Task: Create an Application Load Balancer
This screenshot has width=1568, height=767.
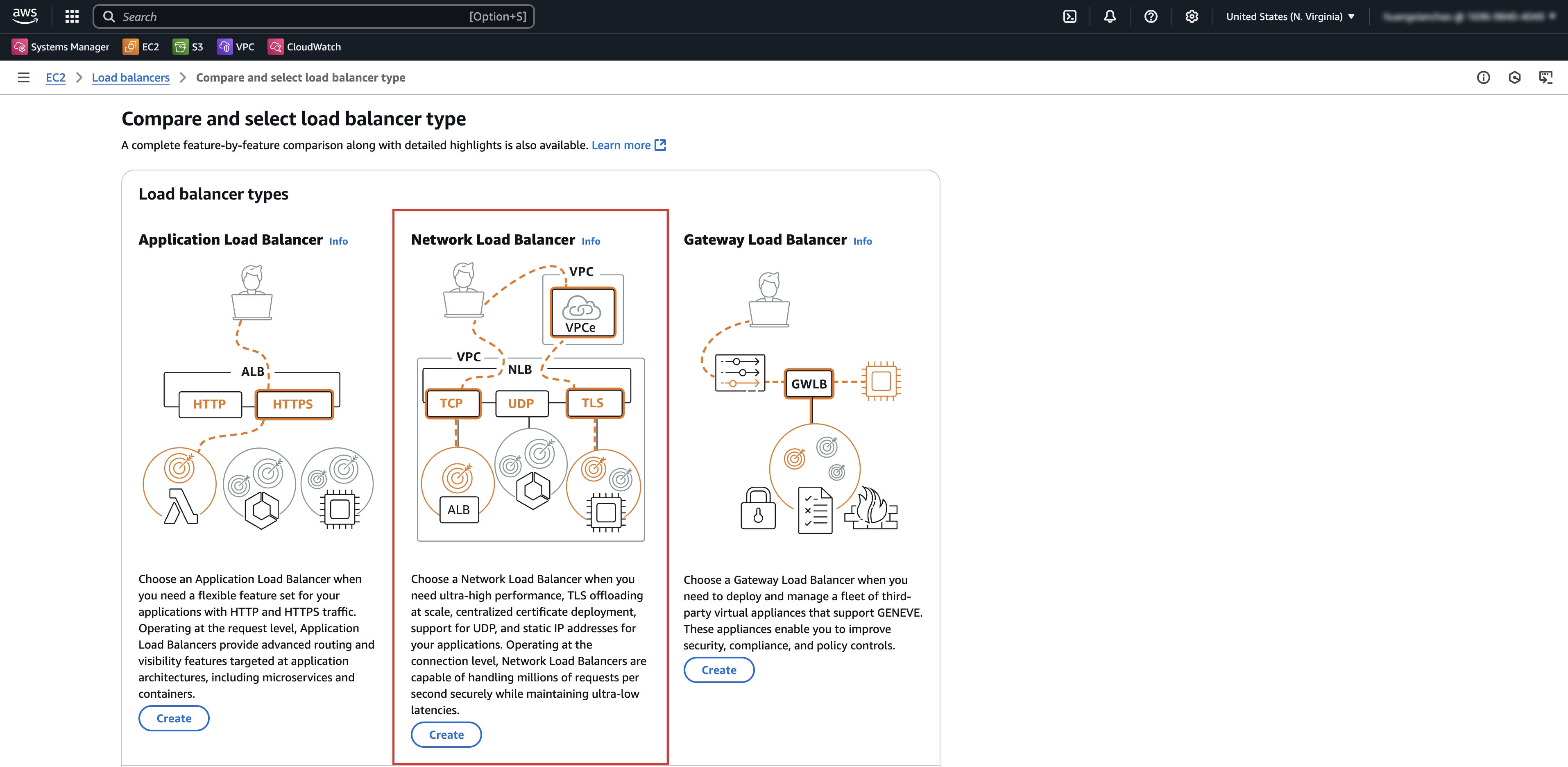Action: (x=174, y=718)
